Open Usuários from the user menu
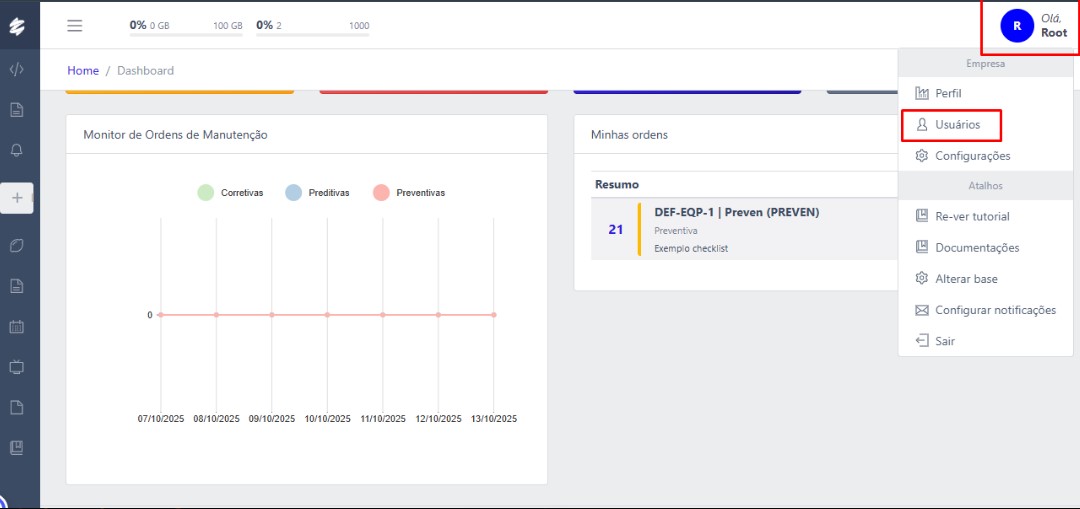This screenshot has width=1080, height=509. click(956, 125)
